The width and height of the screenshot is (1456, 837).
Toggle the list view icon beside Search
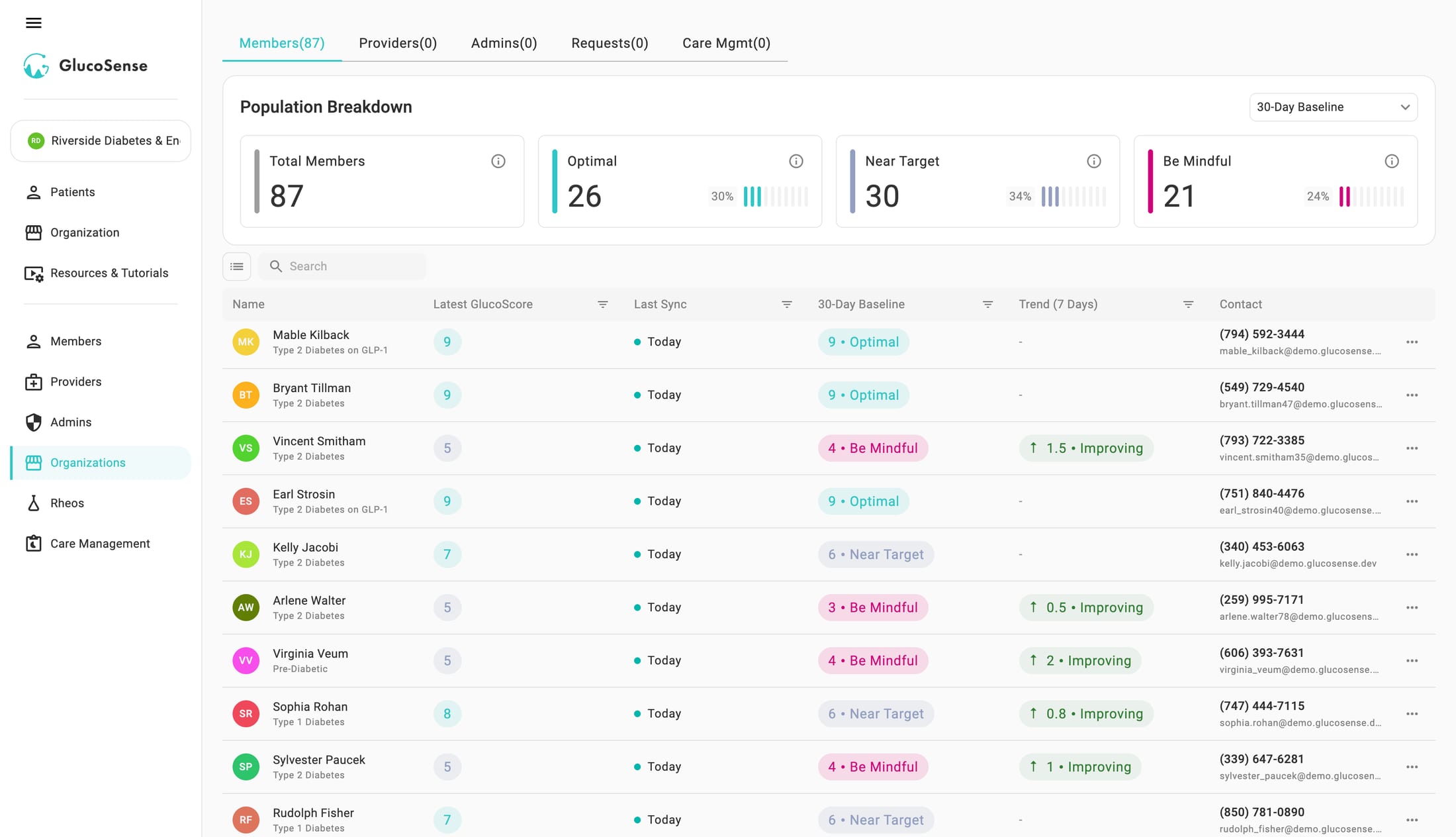pyautogui.click(x=237, y=266)
